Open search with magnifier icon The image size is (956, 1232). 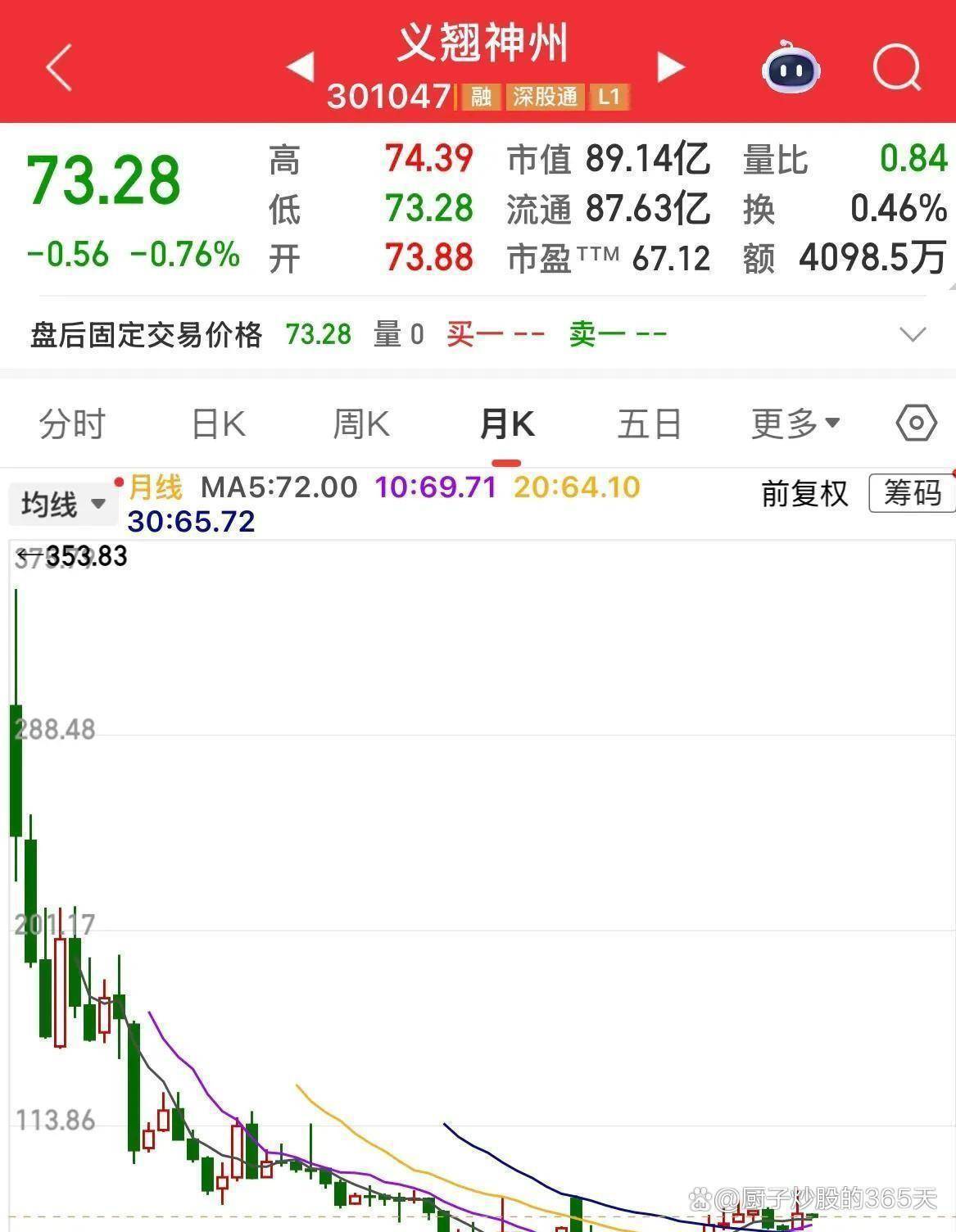897,68
